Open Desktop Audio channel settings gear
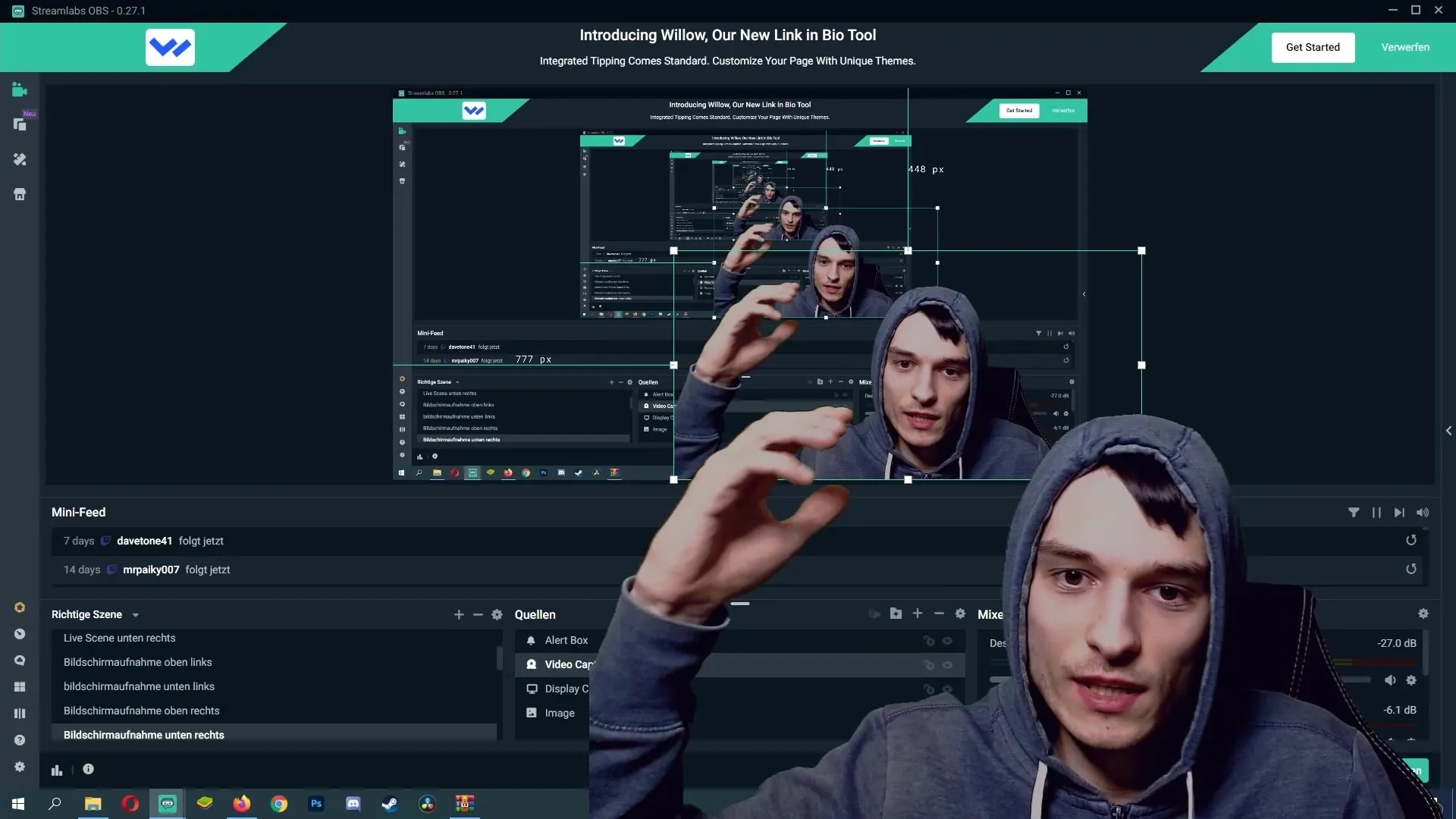 (x=1411, y=680)
